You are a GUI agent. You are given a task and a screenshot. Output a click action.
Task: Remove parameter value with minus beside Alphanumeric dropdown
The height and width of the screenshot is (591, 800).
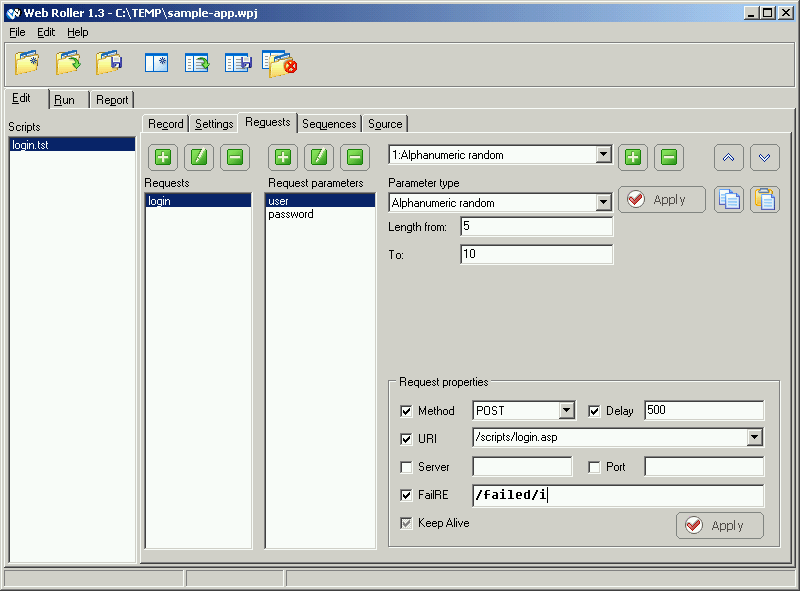pyautogui.click(x=669, y=157)
